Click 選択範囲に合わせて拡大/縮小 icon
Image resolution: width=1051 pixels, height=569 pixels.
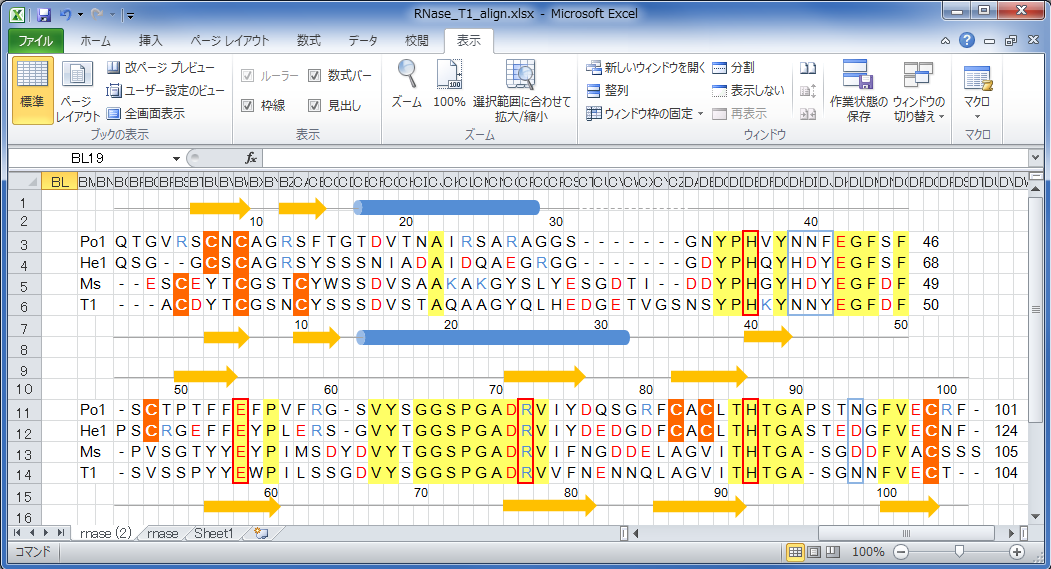[x=521, y=88]
